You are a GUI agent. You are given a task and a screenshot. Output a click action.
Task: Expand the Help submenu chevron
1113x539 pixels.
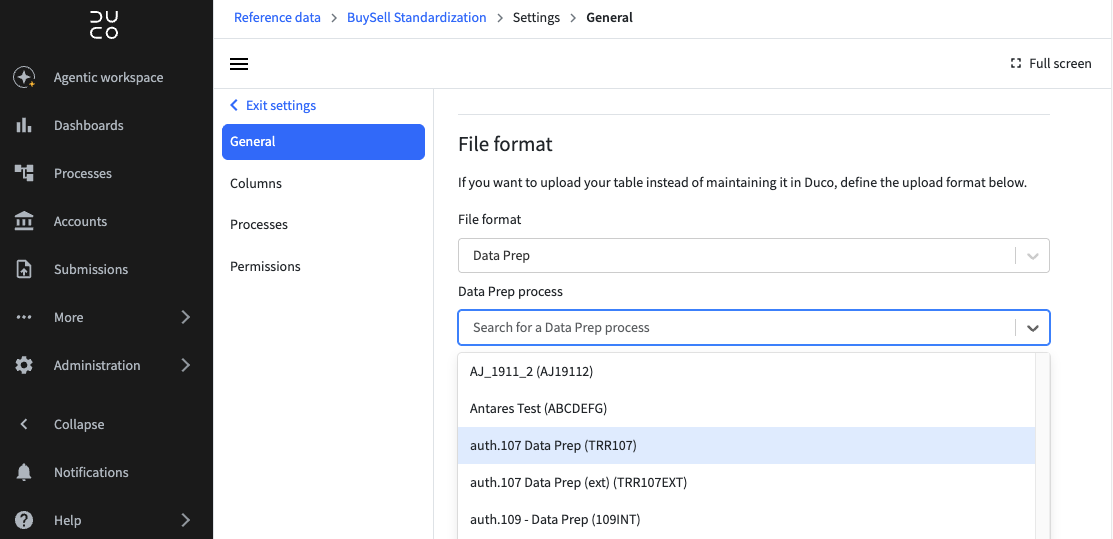(x=185, y=521)
